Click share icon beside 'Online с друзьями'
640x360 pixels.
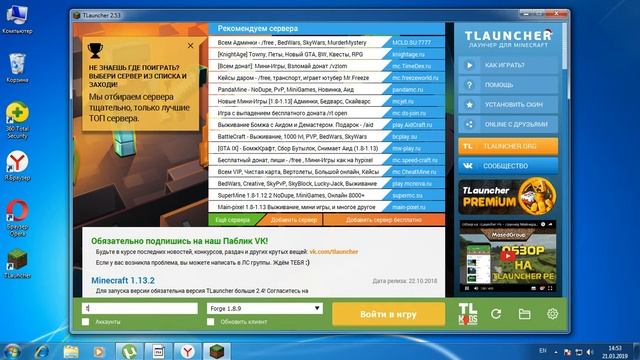[469, 124]
